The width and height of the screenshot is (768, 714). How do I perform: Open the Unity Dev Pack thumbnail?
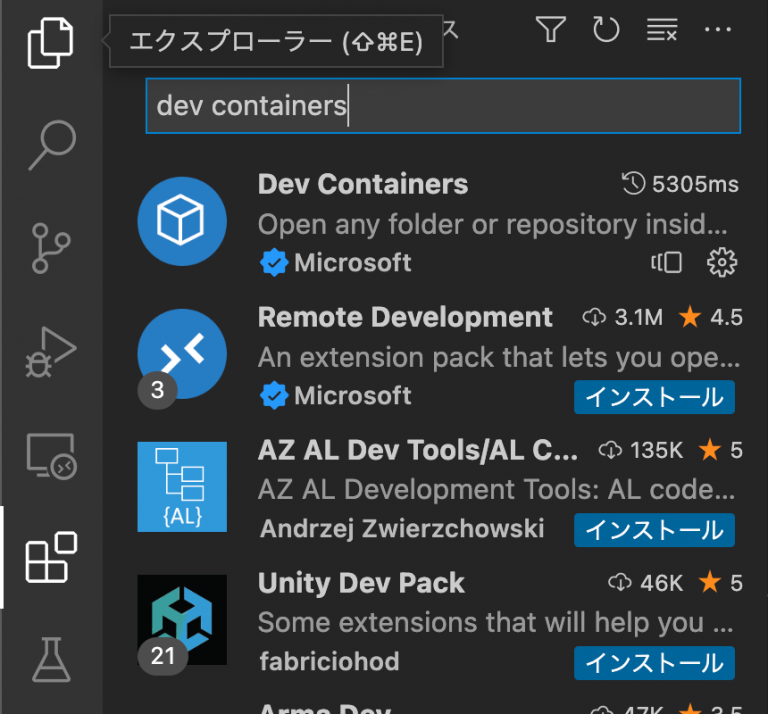tap(182, 619)
